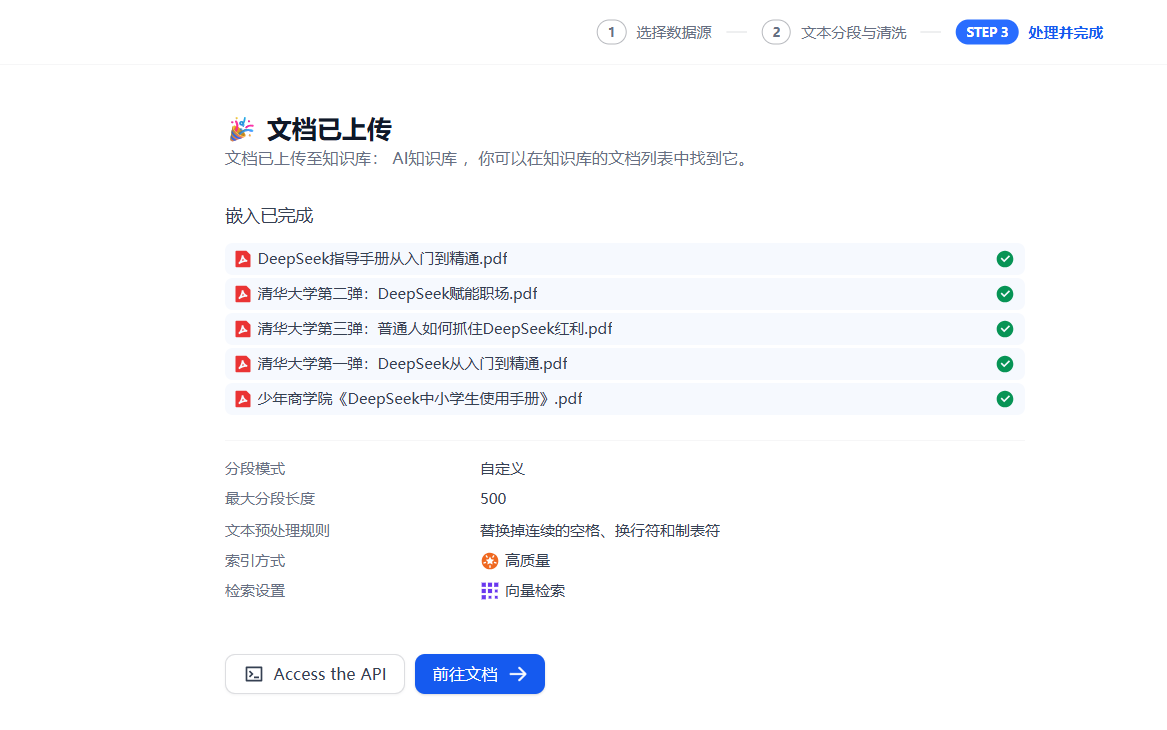Go to 文本分段与清洗 step label
1167x730 pixels.
pyautogui.click(x=854, y=33)
